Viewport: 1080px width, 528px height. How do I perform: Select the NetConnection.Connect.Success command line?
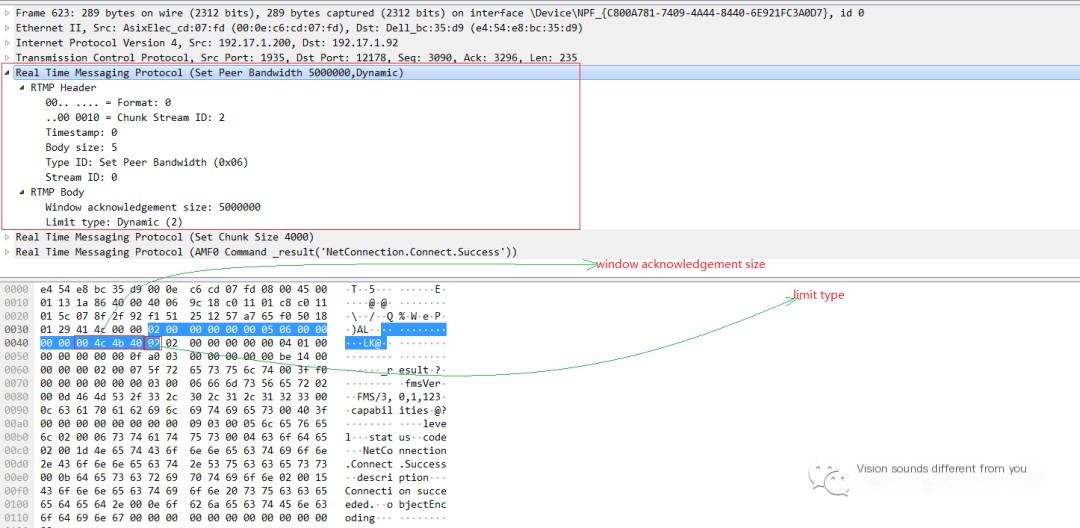pos(266,253)
